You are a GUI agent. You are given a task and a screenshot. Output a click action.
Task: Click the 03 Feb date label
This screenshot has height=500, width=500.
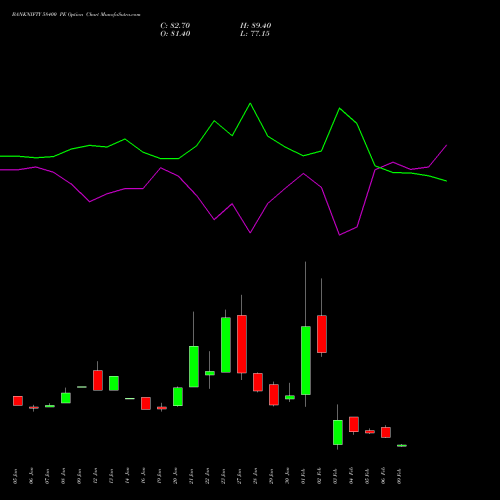click(335, 476)
